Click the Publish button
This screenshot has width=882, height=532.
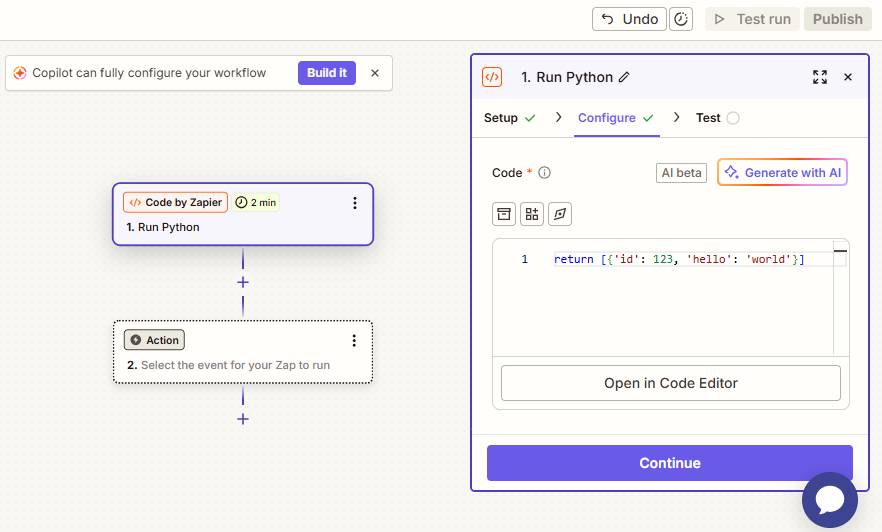(x=838, y=19)
